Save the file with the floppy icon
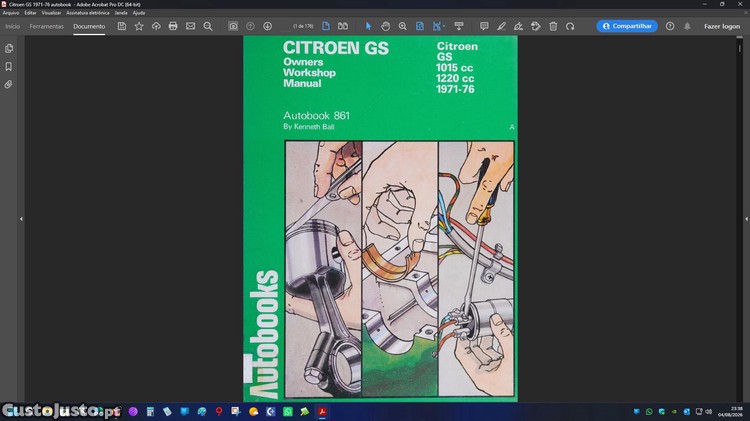750x421 pixels. point(122,26)
